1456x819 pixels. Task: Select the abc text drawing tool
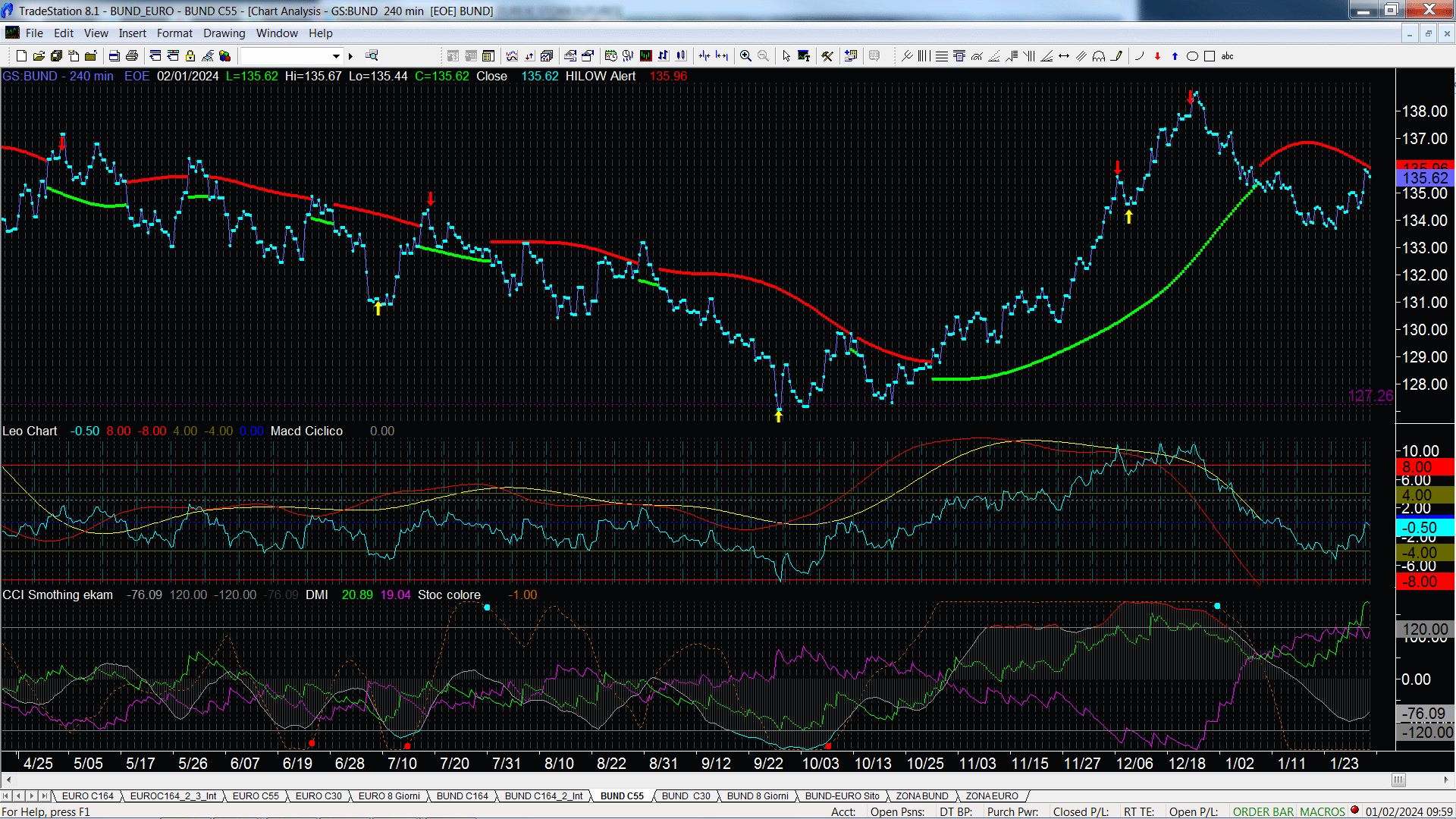click(x=1227, y=56)
